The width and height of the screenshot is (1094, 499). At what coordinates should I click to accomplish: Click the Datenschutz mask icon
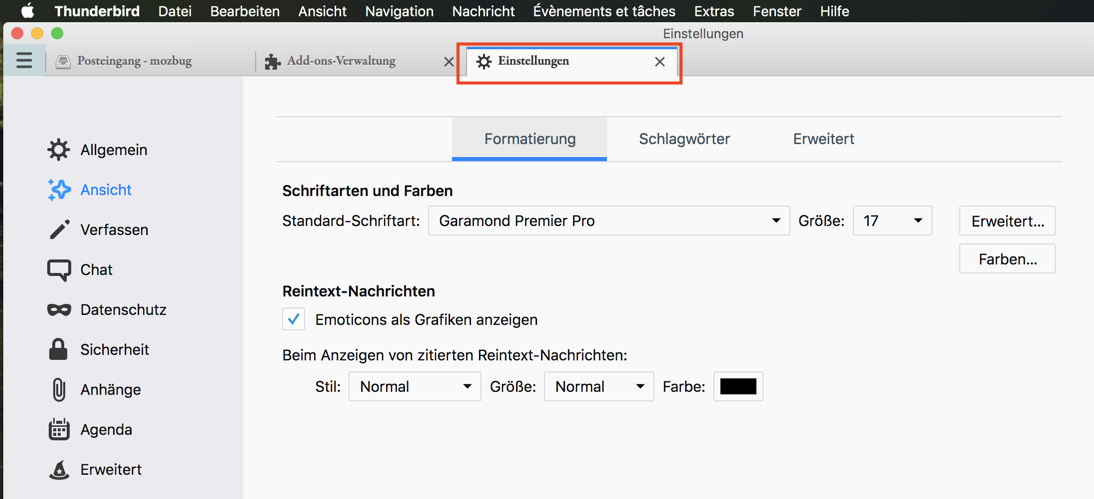pyautogui.click(x=59, y=310)
